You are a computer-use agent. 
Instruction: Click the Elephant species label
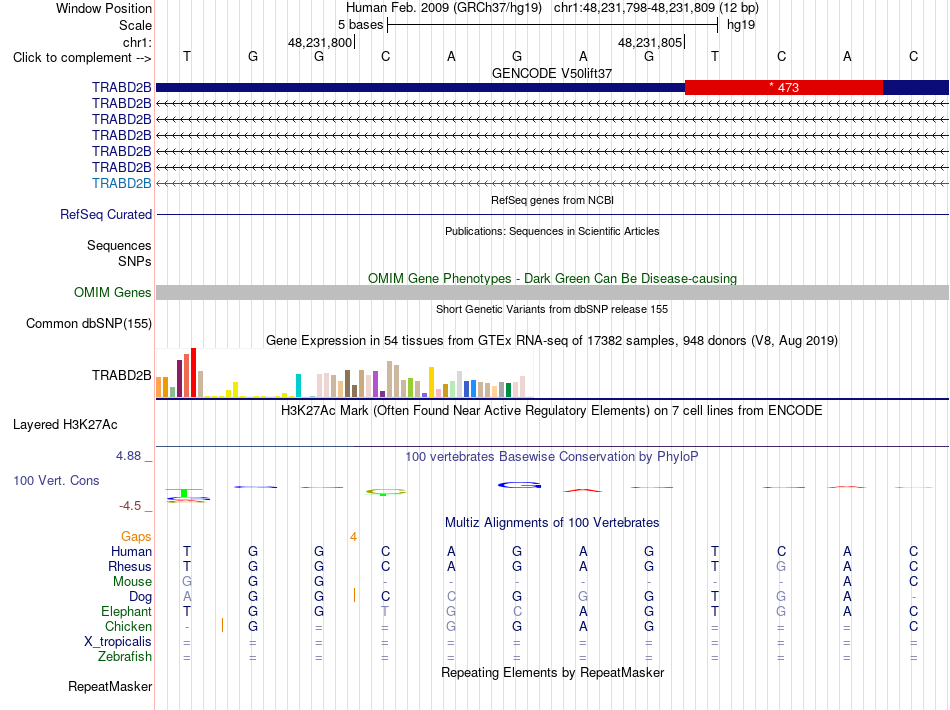pos(126,611)
